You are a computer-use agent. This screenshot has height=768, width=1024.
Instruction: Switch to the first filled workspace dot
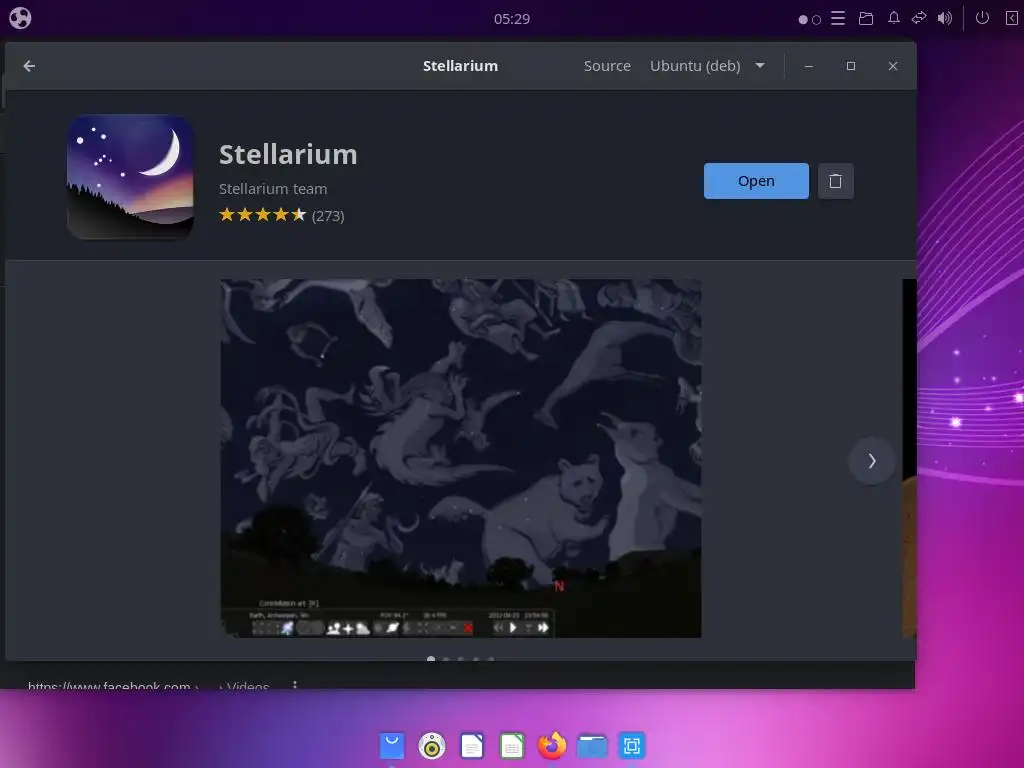click(803, 20)
